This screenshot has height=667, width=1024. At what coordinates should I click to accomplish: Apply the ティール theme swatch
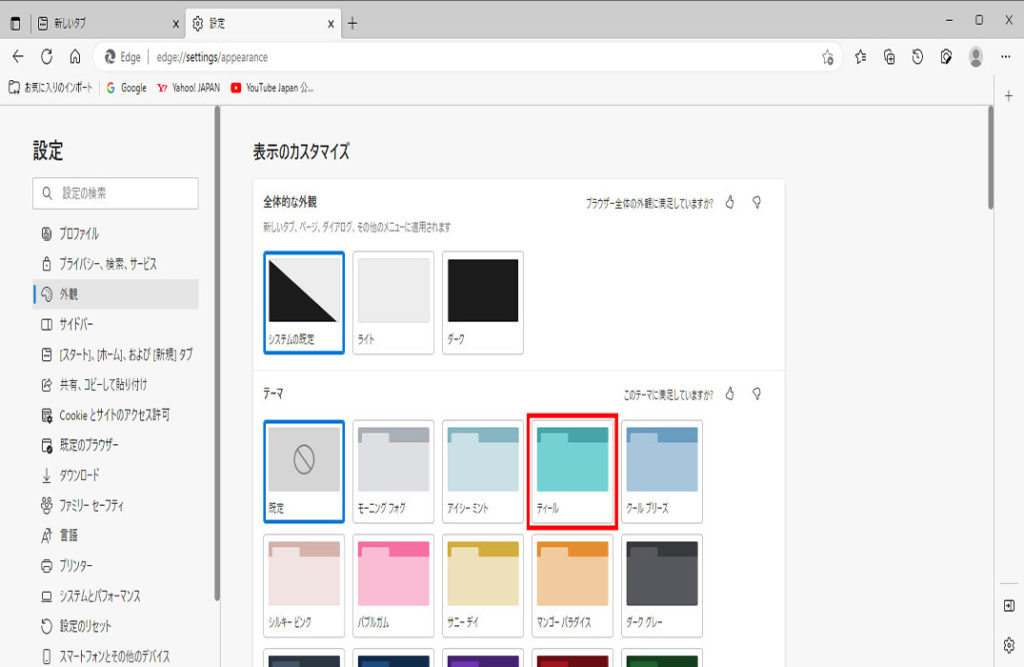point(572,472)
